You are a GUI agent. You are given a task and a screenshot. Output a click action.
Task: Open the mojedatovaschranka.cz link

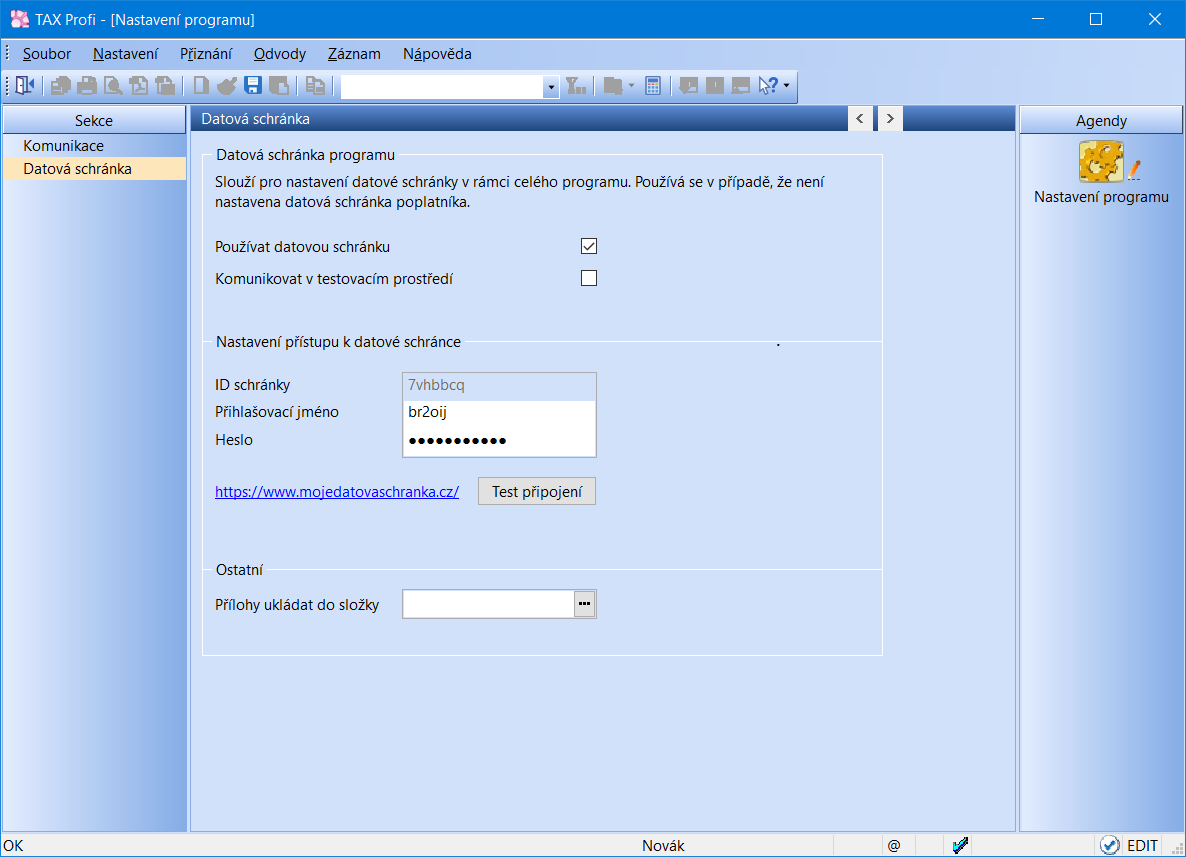coord(337,492)
